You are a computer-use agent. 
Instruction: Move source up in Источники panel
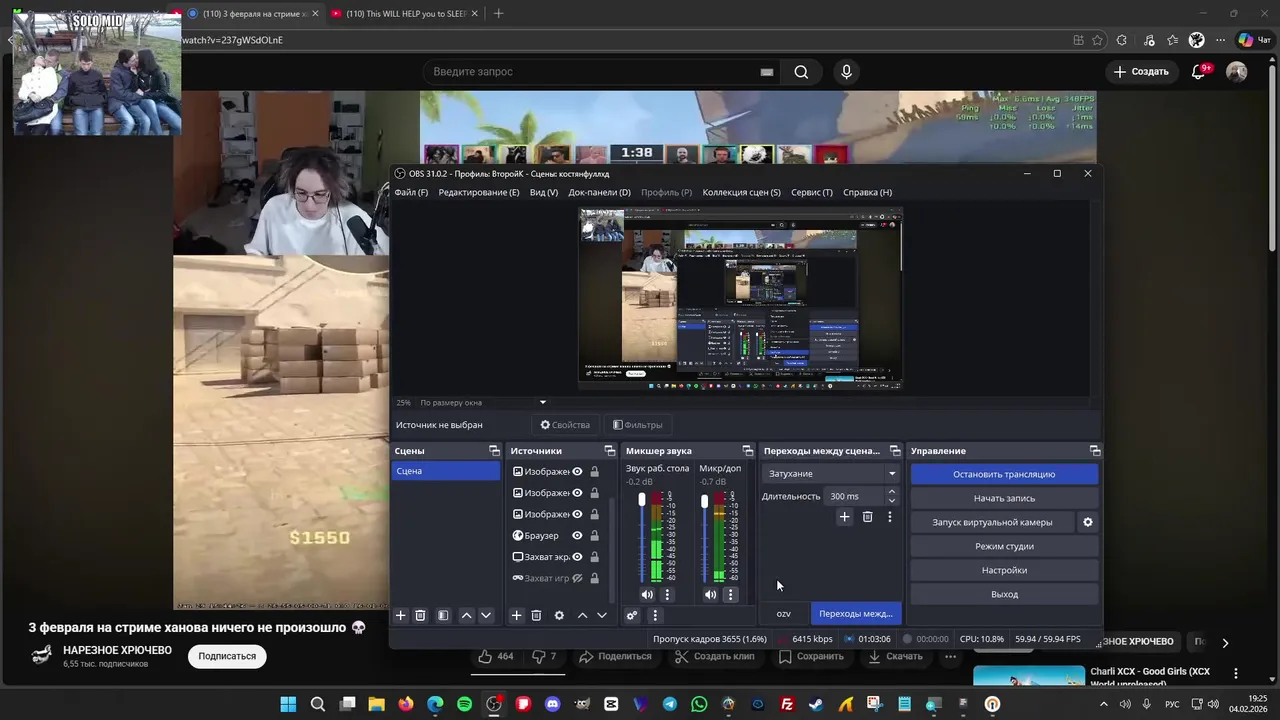[x=582, y=615]
